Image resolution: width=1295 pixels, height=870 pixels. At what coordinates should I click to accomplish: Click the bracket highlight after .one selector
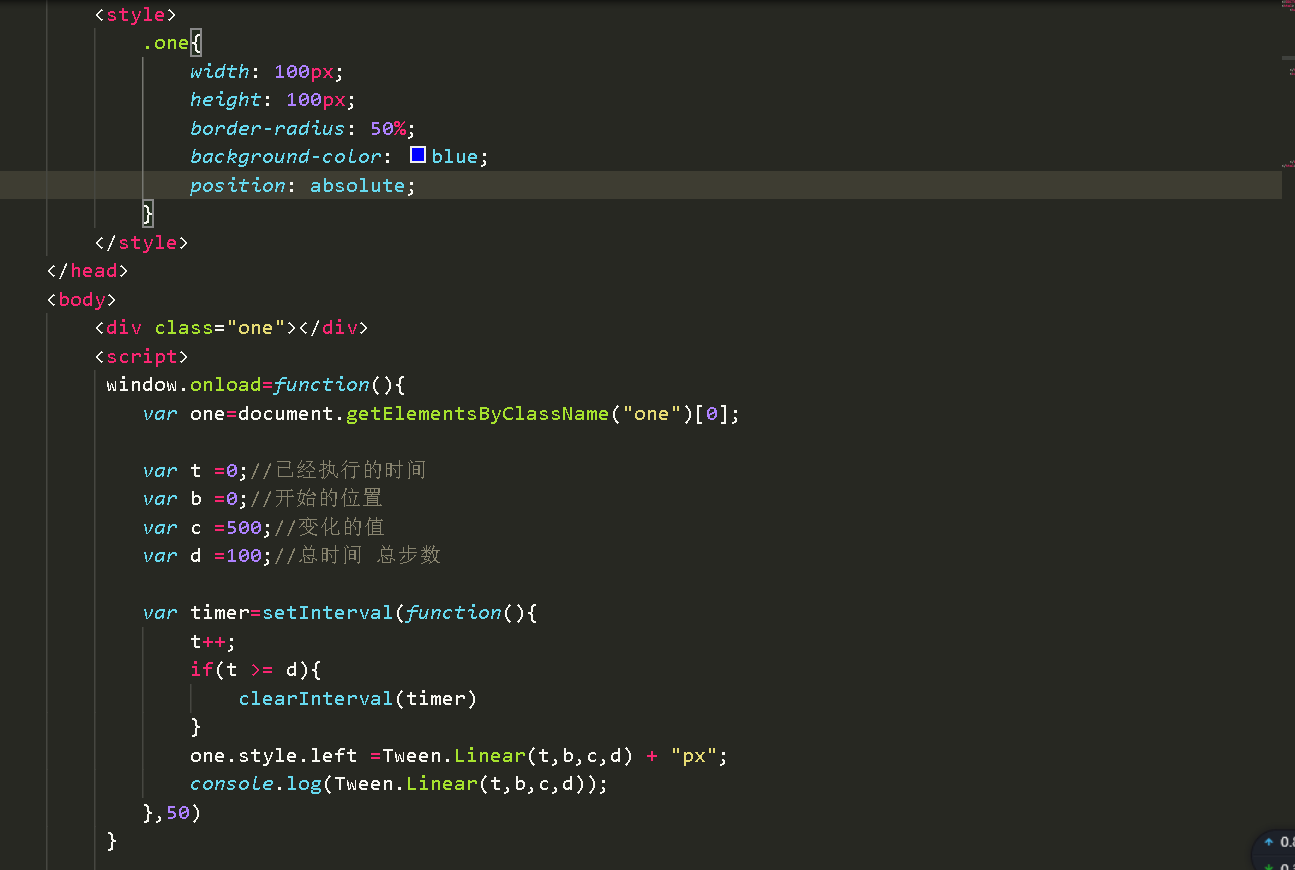(x=196, y=42)
